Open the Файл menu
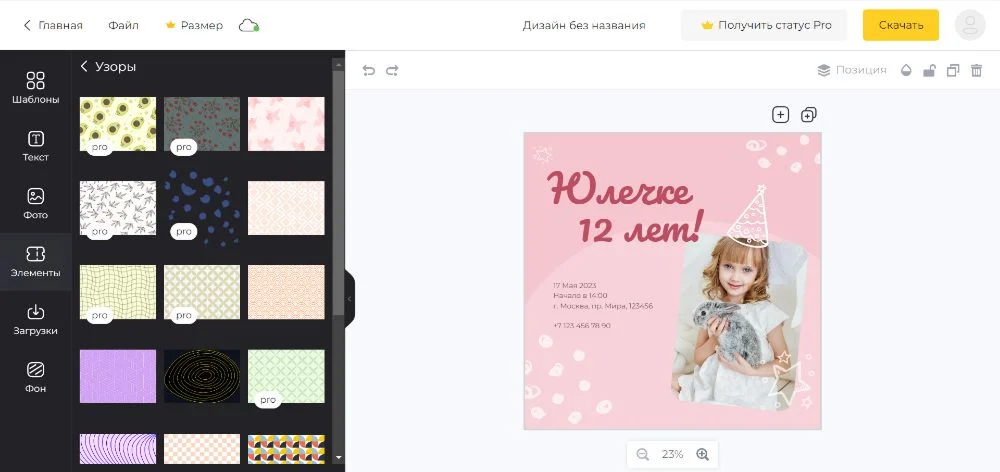Image resolution: width=1000 pixels, height=472 pixels. point(123,26)
